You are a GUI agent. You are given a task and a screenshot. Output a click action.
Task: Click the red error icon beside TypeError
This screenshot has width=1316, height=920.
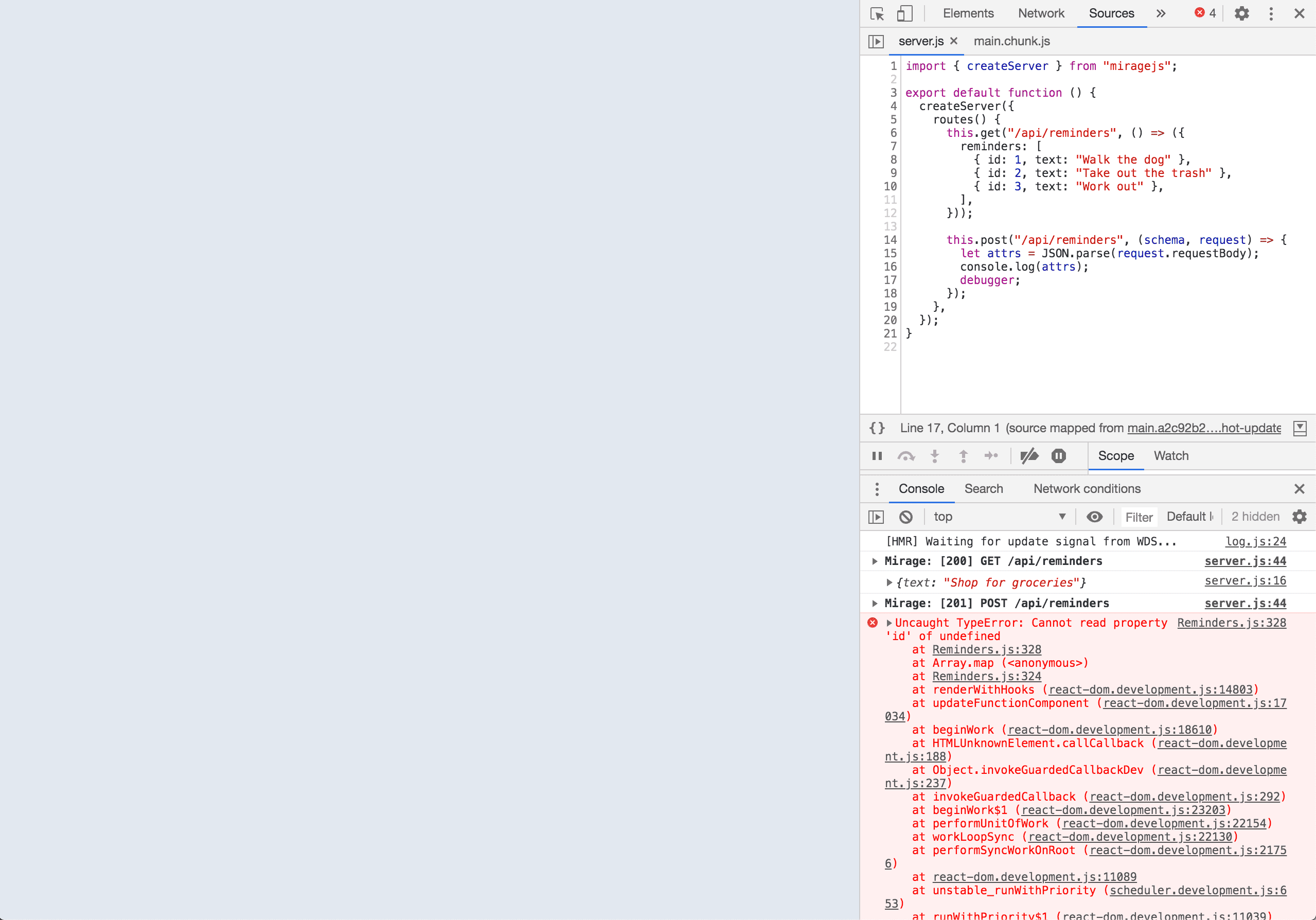coord(873,623)
